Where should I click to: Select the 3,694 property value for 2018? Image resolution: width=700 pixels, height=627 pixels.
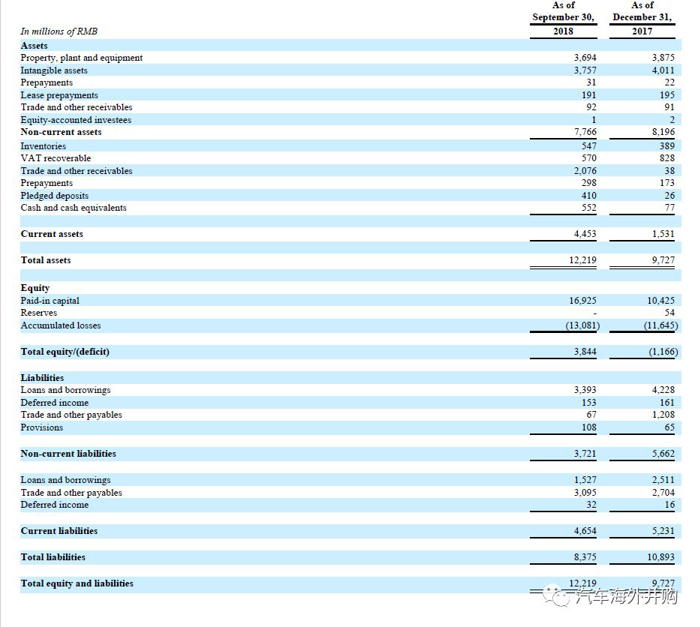(585, 58)
